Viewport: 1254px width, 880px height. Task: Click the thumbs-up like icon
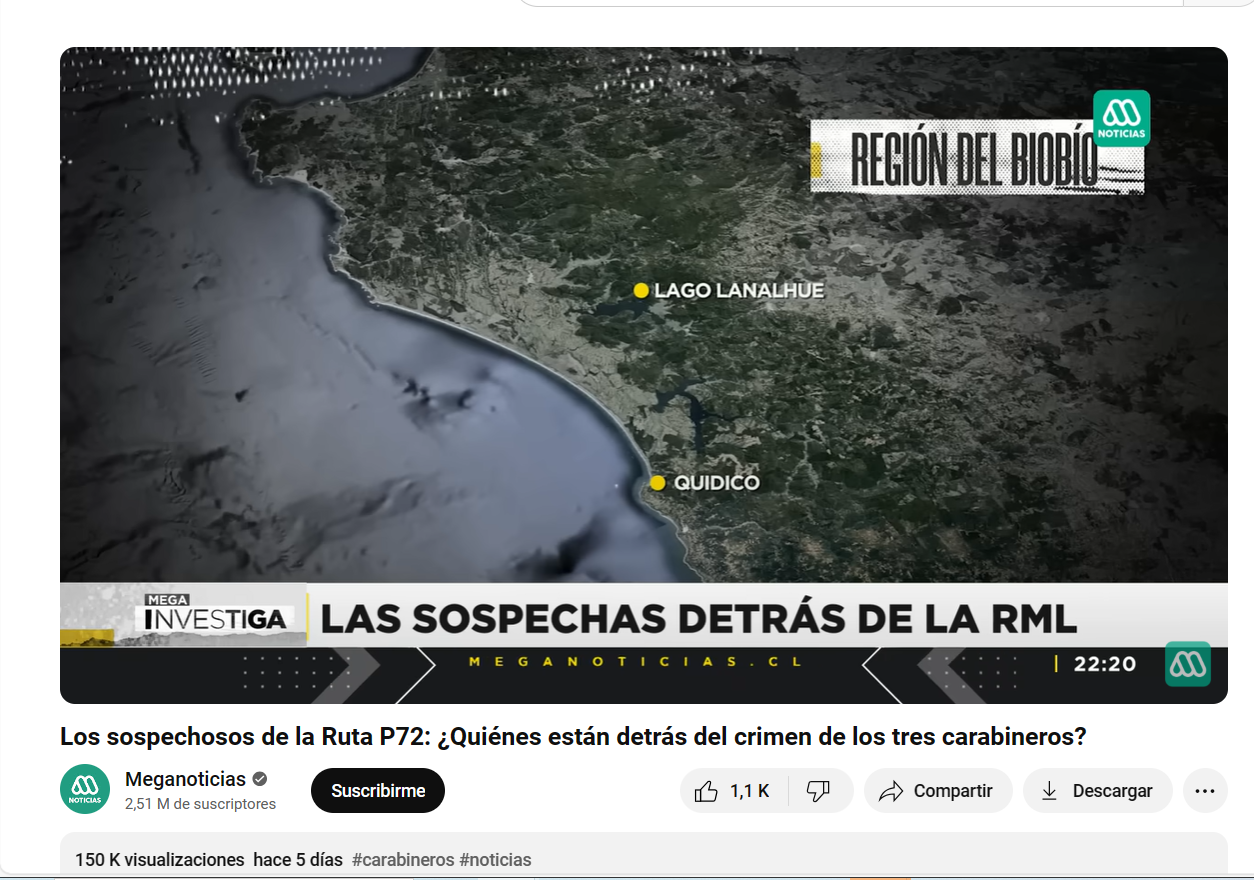706,791
